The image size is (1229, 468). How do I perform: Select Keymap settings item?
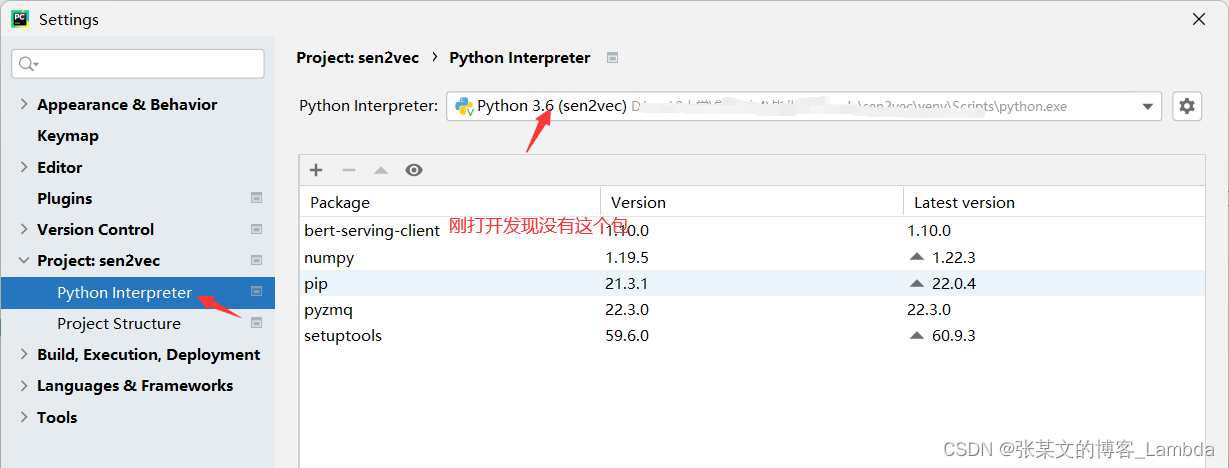pyautogui.click(x=68, y=136)
